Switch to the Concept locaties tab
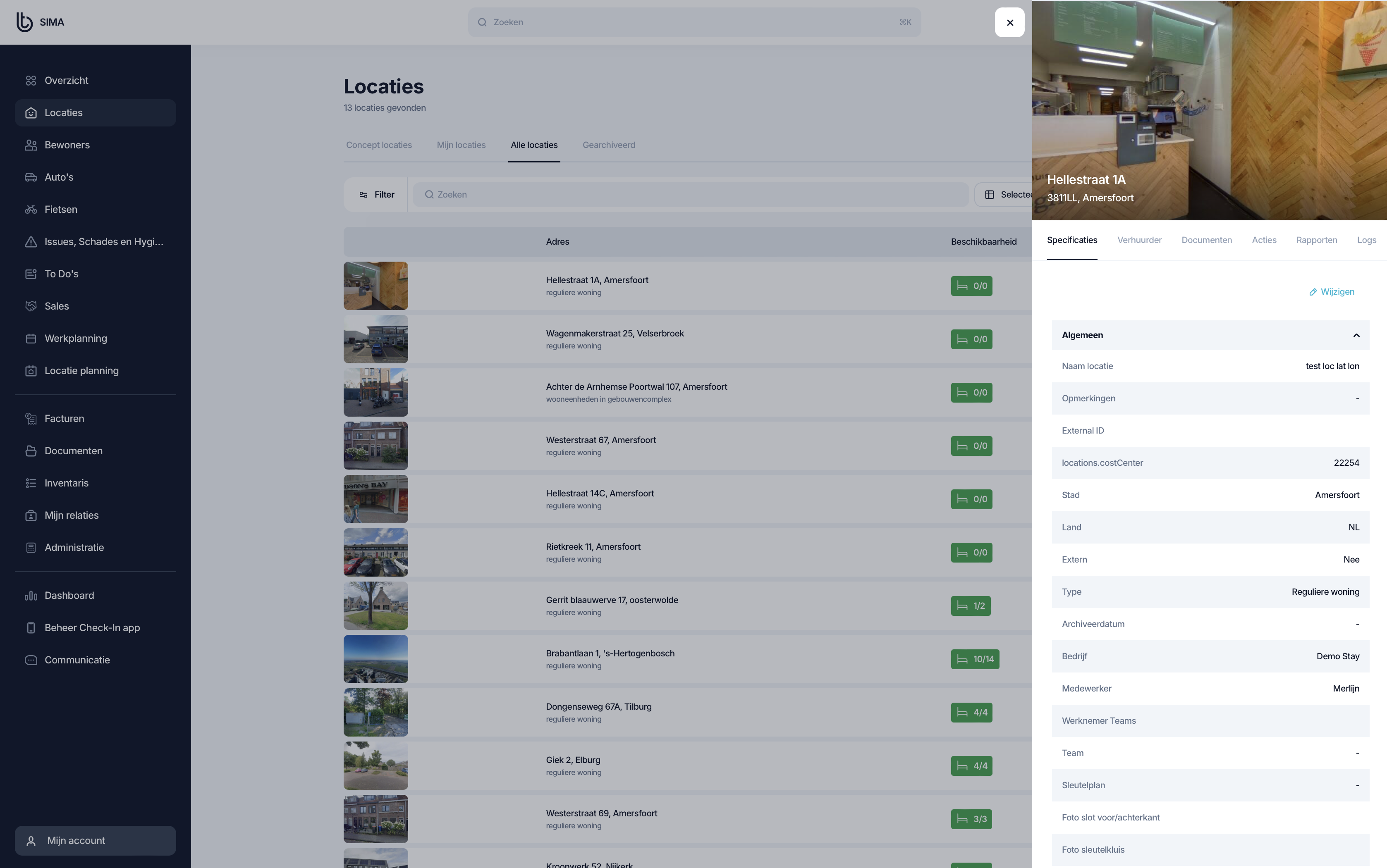 coord(378,145)
